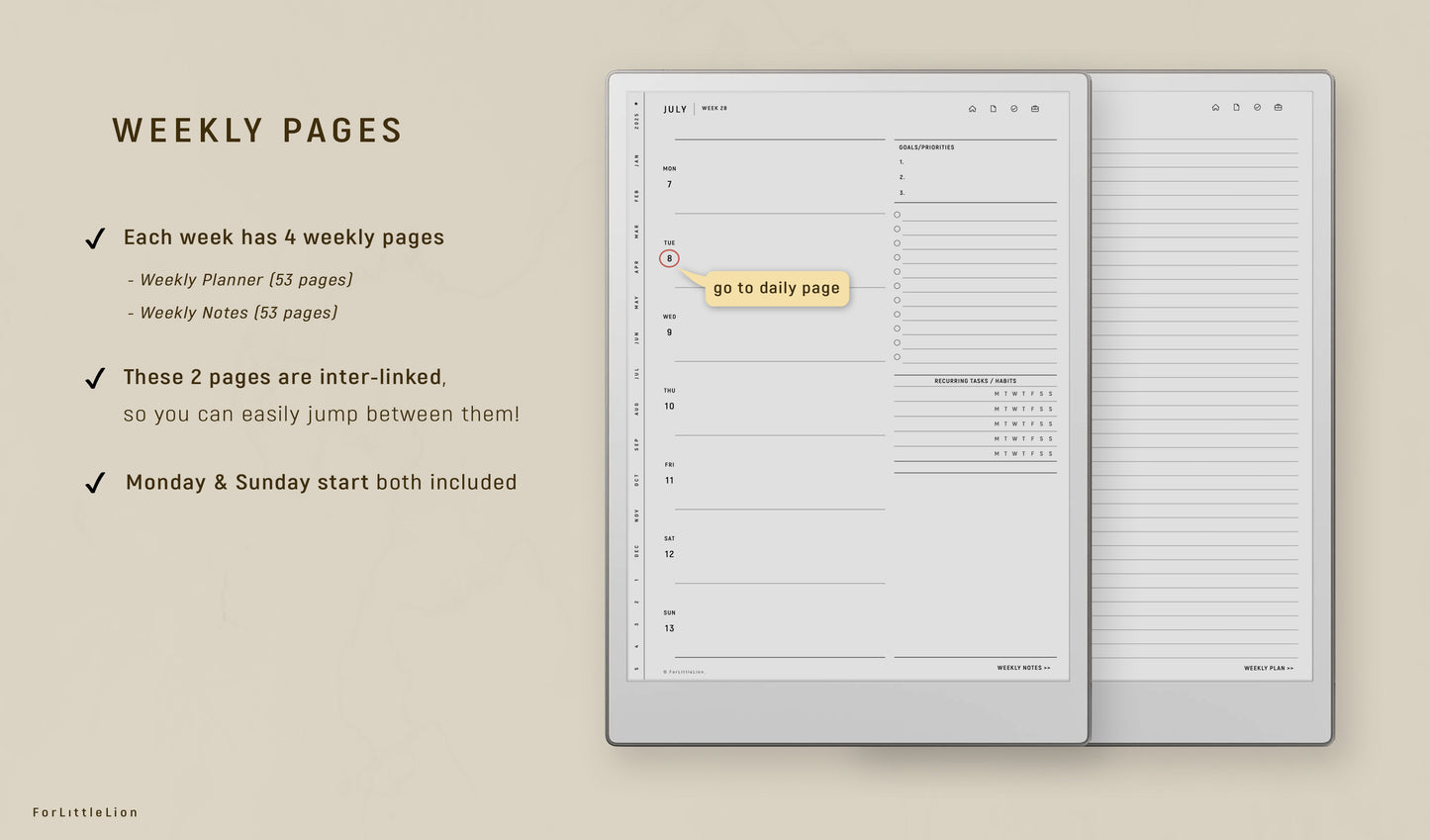This screenshot has height=840, width=1430.
Task: Select the 'Each week has 4 weekly pages' text
Action: point(284,237)
